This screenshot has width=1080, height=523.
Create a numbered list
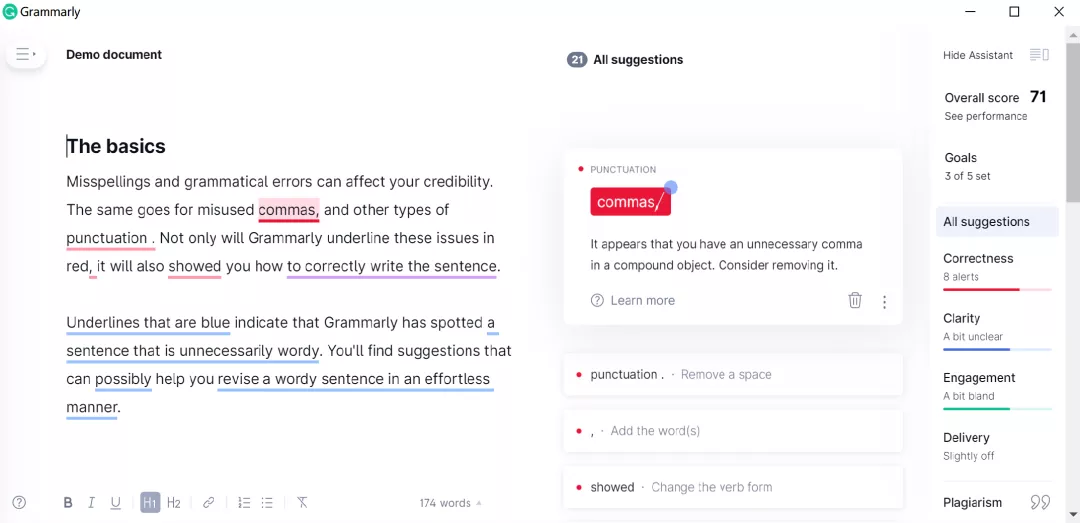pos(244,503)
